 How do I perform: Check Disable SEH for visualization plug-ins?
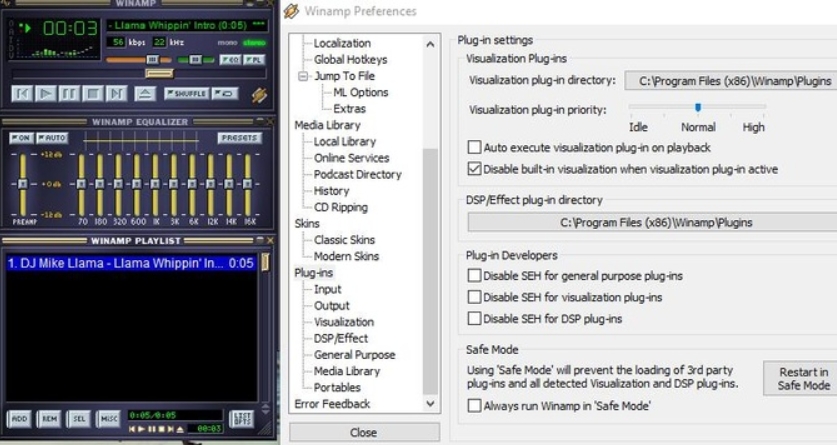pyautogui.click(x=474, y=297)
